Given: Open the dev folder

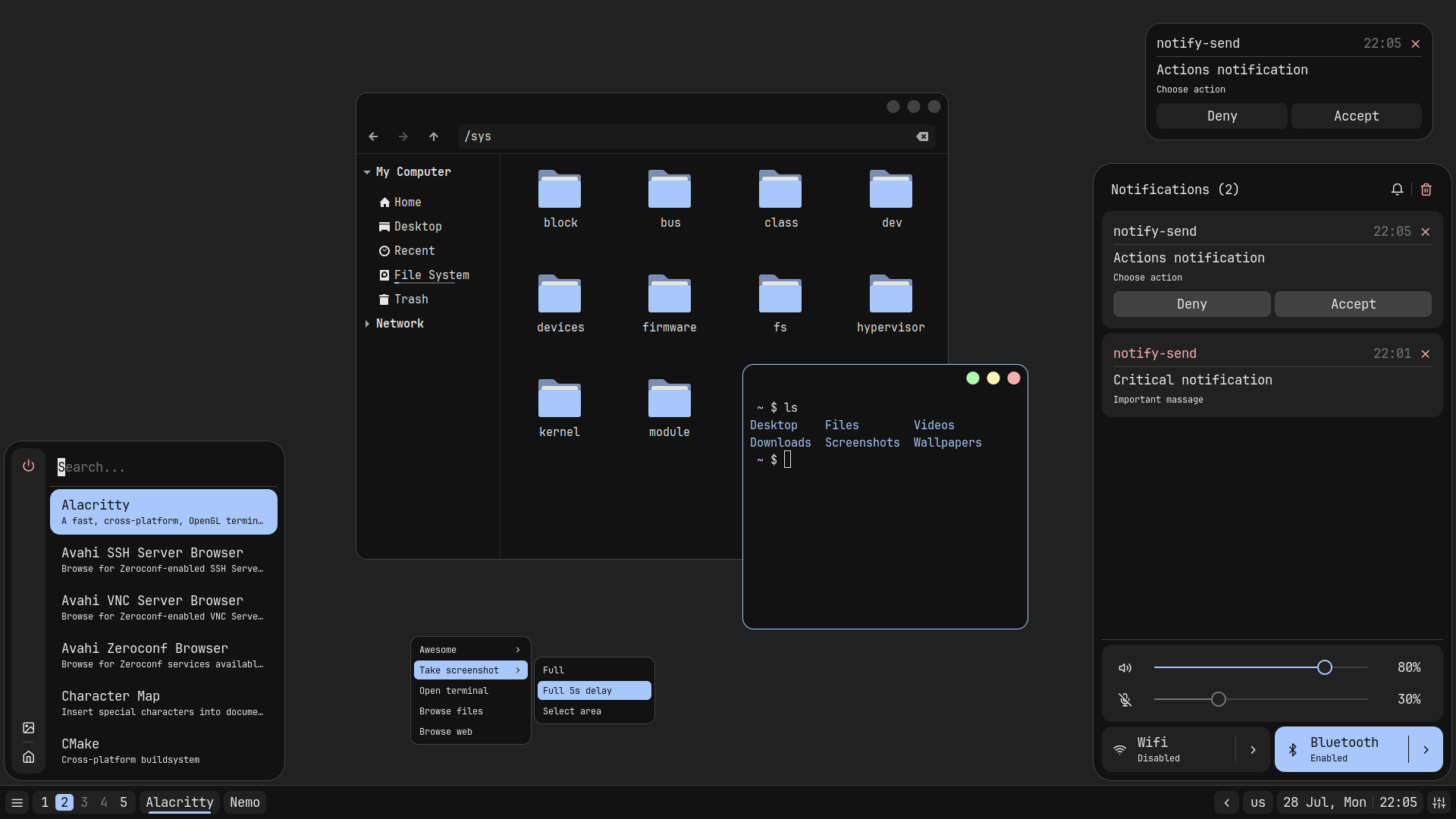Looking at the screenshot, I should 891,189.
